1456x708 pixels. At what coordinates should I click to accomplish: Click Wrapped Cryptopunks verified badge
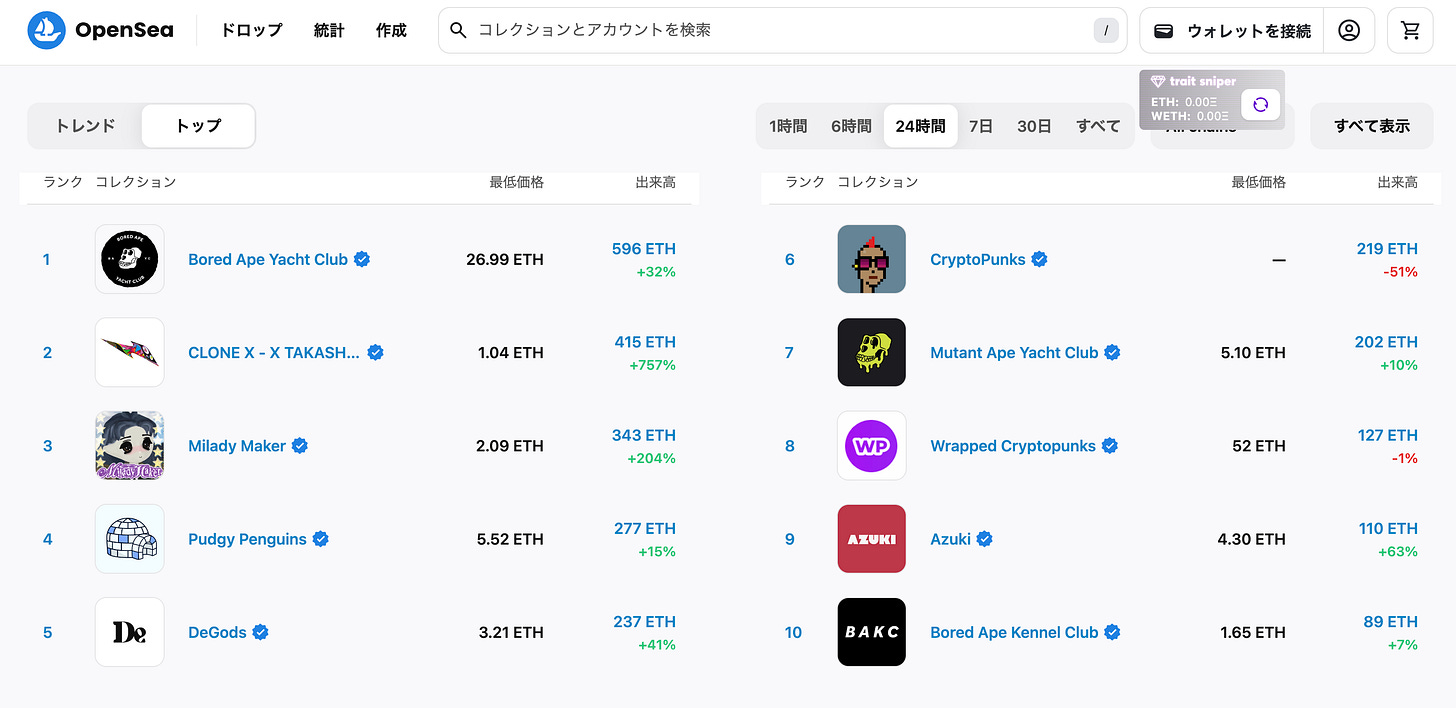[x=1110, y=446]
